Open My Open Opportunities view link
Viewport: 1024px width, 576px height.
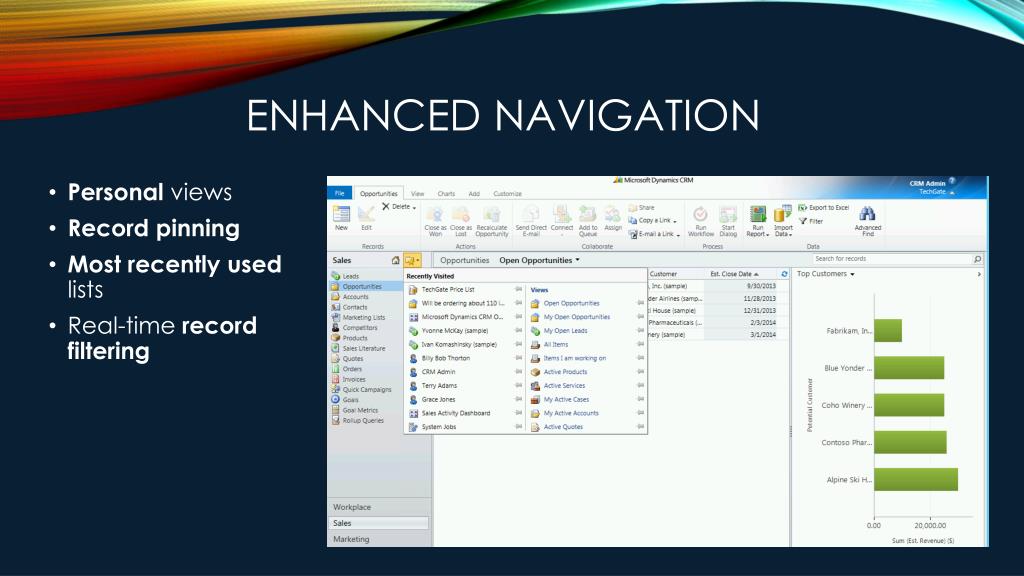[x=577, y=317]
